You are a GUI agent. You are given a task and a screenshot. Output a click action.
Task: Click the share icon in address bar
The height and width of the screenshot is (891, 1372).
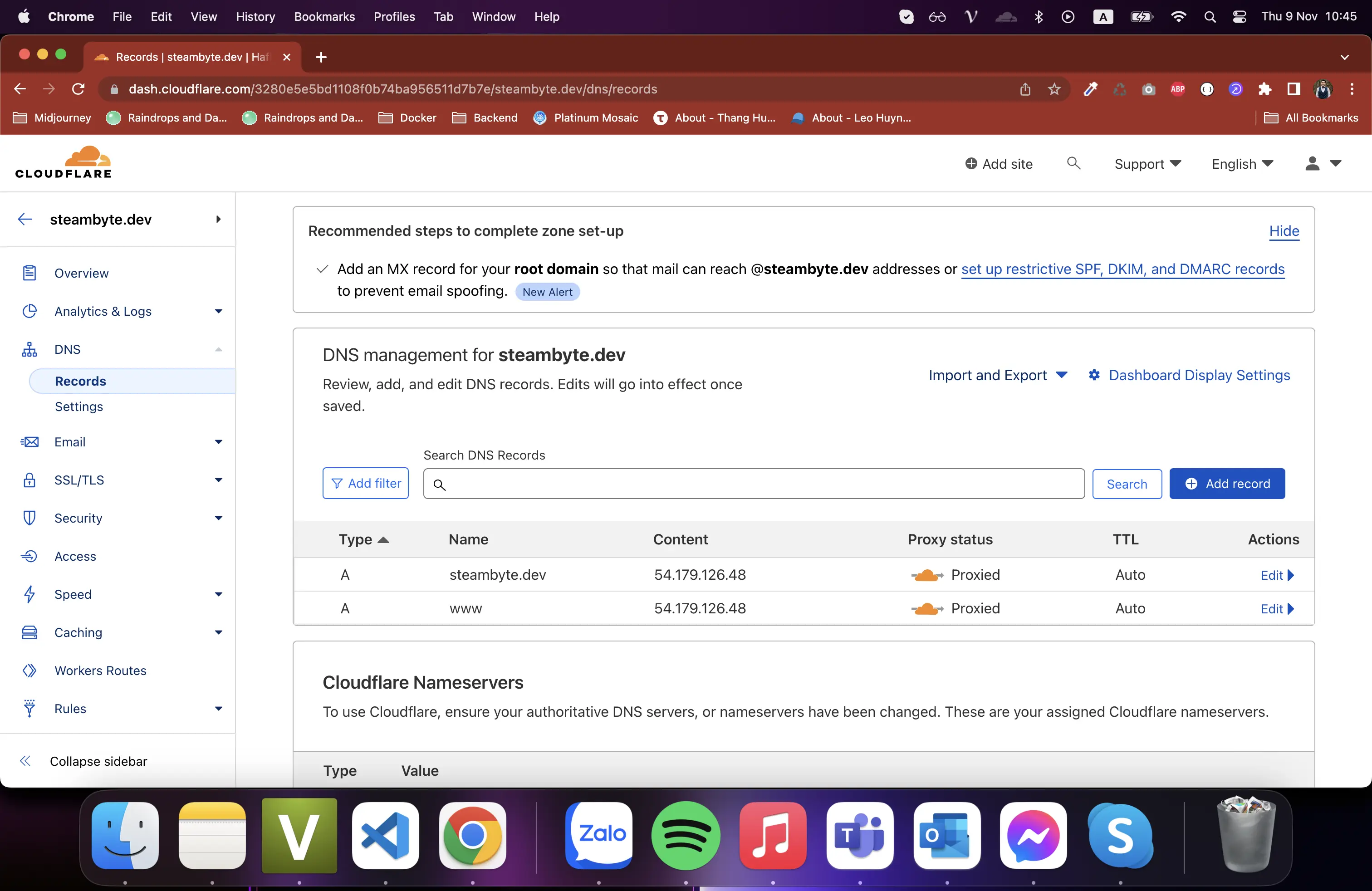(x=1025, y=89)
